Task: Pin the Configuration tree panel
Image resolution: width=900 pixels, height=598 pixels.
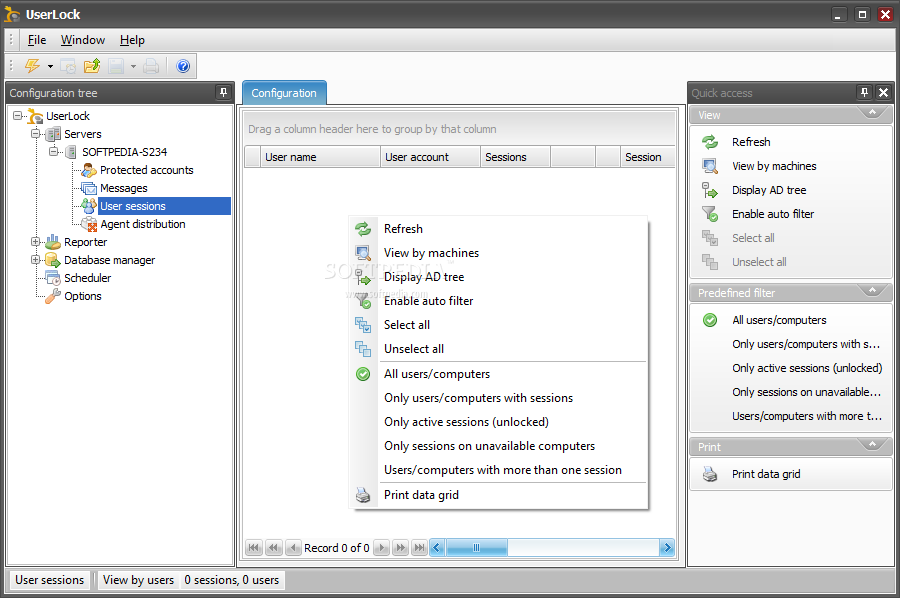Action: tap(223, 92)
